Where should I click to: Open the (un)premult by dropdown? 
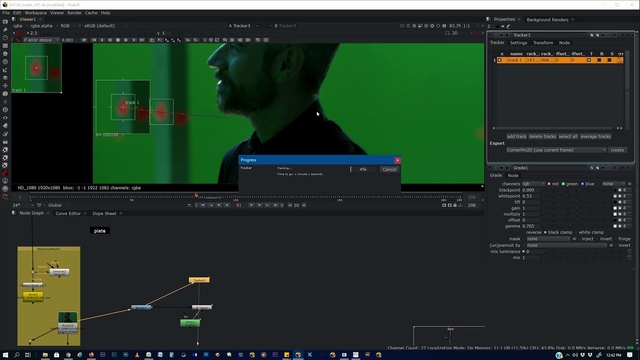point(566,245)
